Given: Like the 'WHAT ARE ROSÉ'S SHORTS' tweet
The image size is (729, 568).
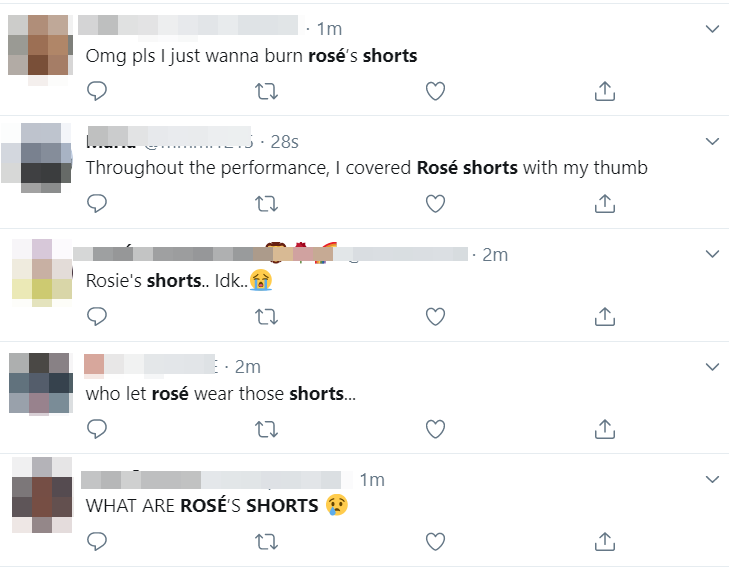Looking at the screenshot, I should tap(435, 542).
